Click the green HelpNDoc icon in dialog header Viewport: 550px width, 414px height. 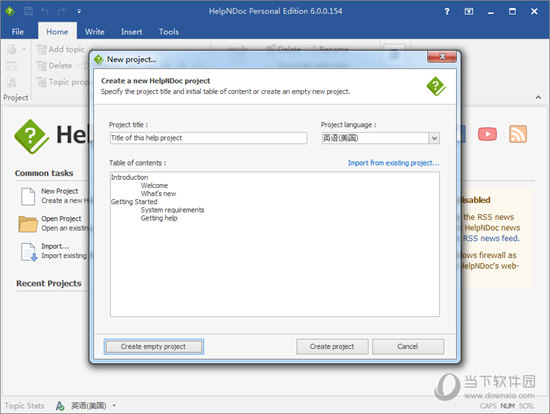436,86
